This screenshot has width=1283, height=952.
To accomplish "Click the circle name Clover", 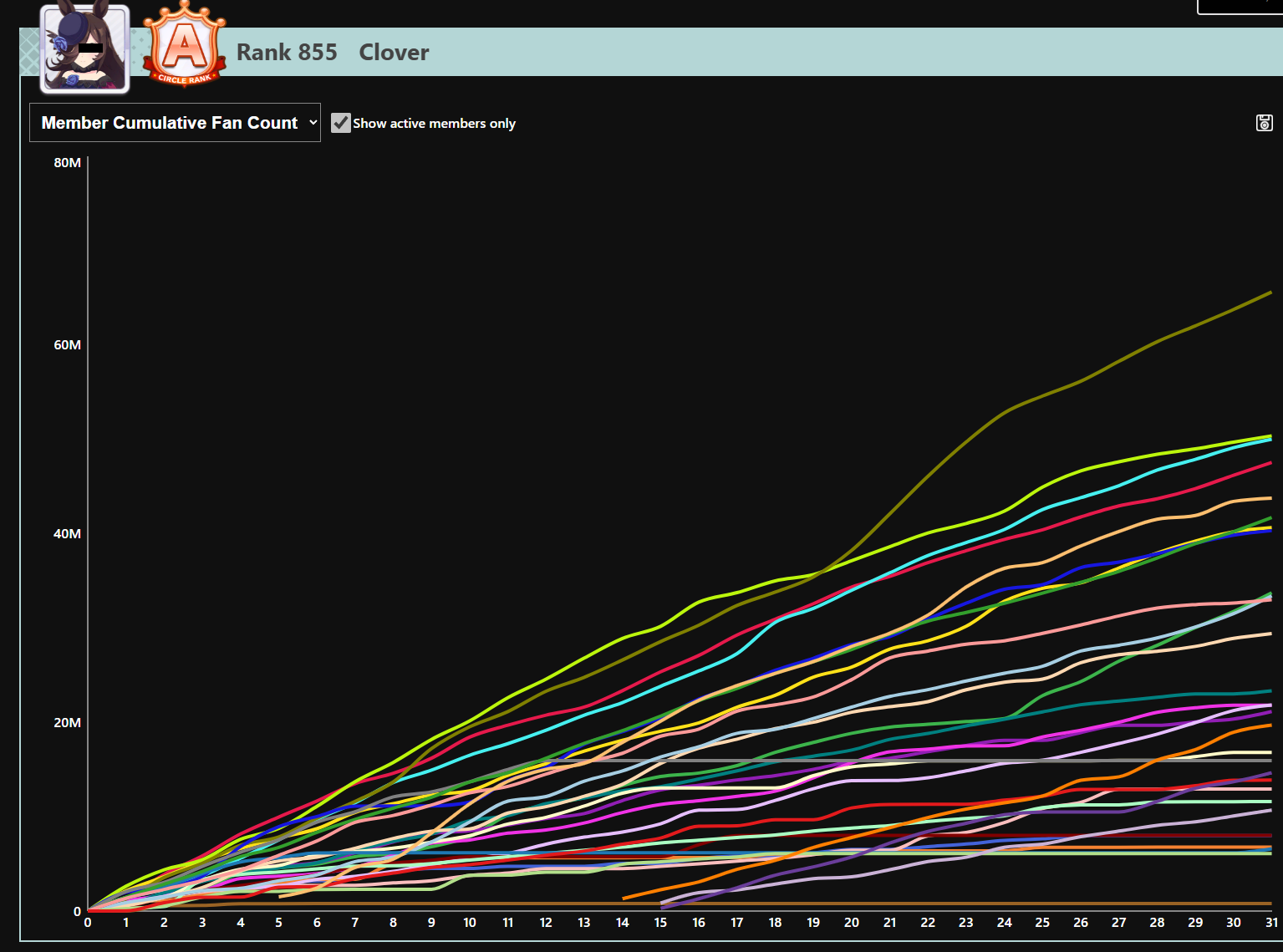I will [394, 53].
